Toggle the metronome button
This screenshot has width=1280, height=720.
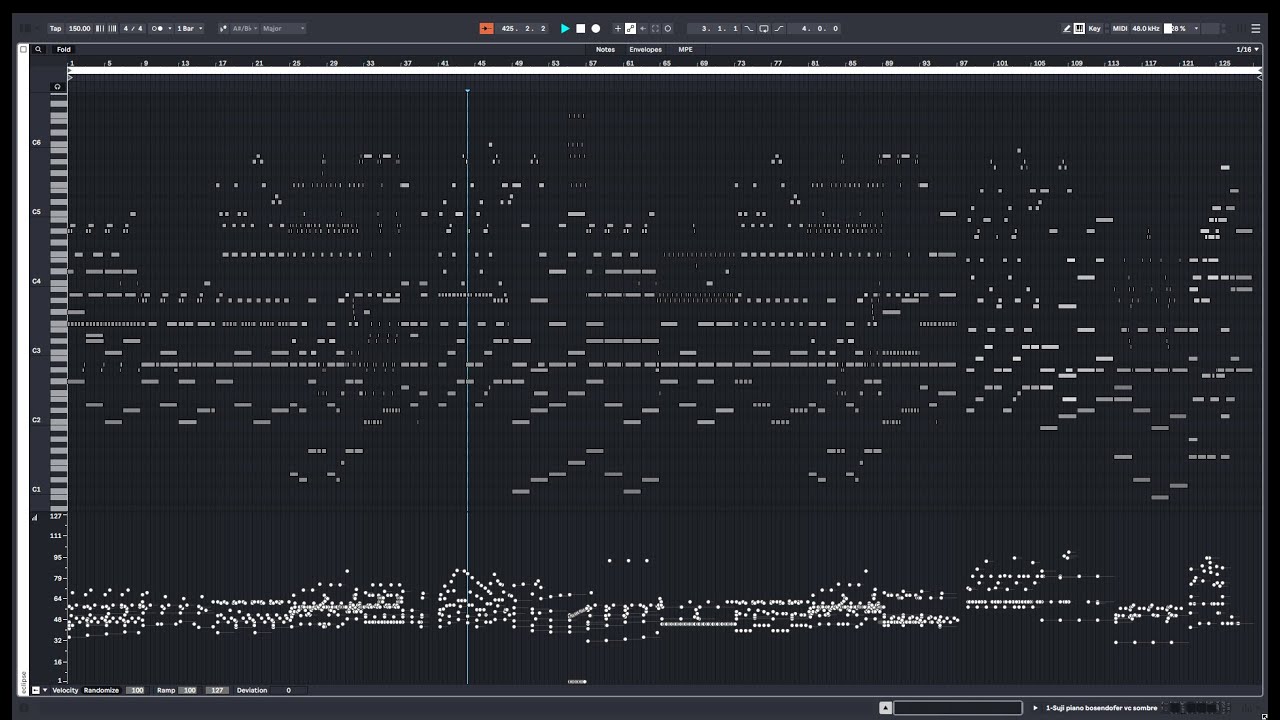point(156,28)
